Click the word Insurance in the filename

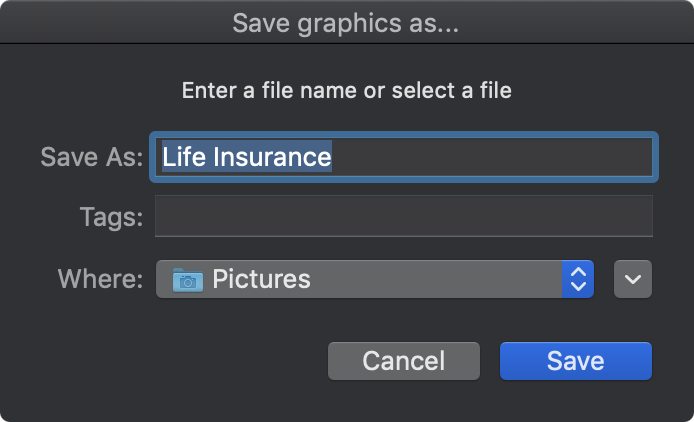tap(272, 157)
